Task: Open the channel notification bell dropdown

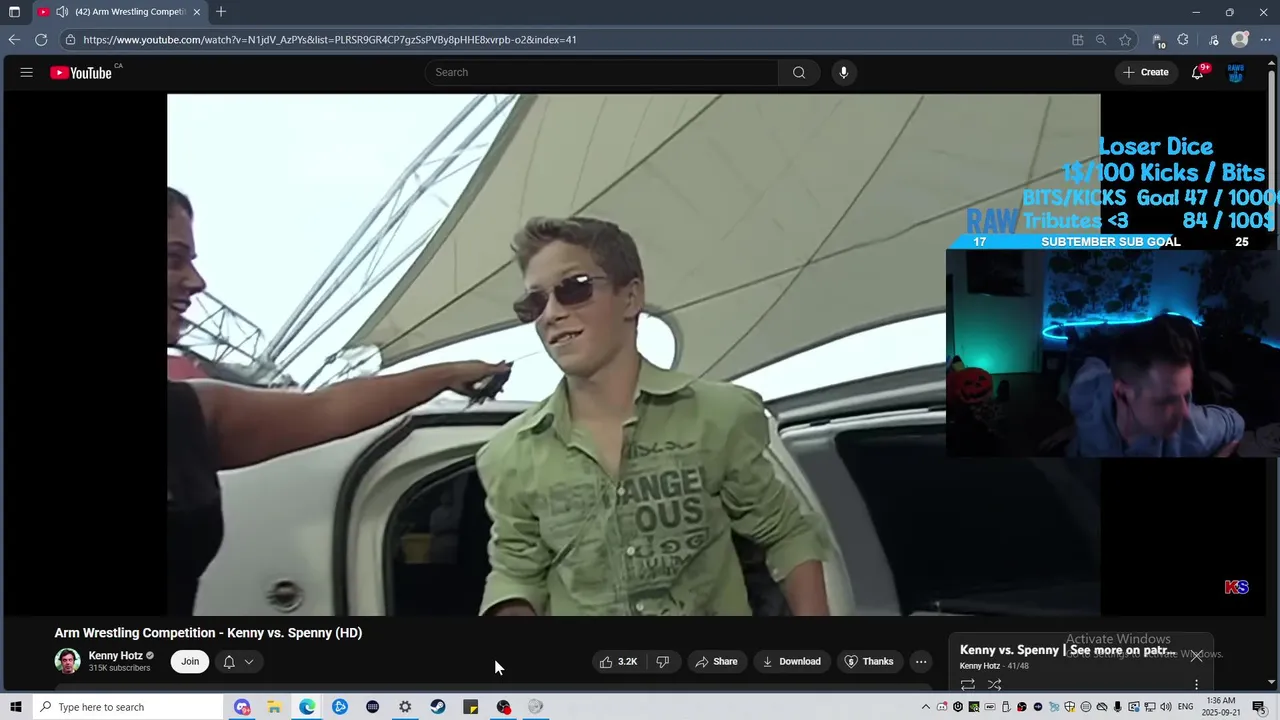Action: 238,661
